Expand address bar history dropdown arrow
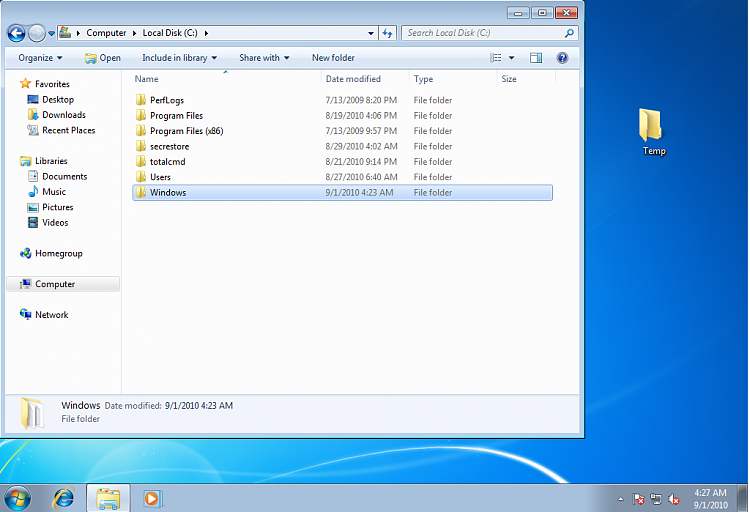The height and width of the screenshot is (512, 750). point(371,33)
